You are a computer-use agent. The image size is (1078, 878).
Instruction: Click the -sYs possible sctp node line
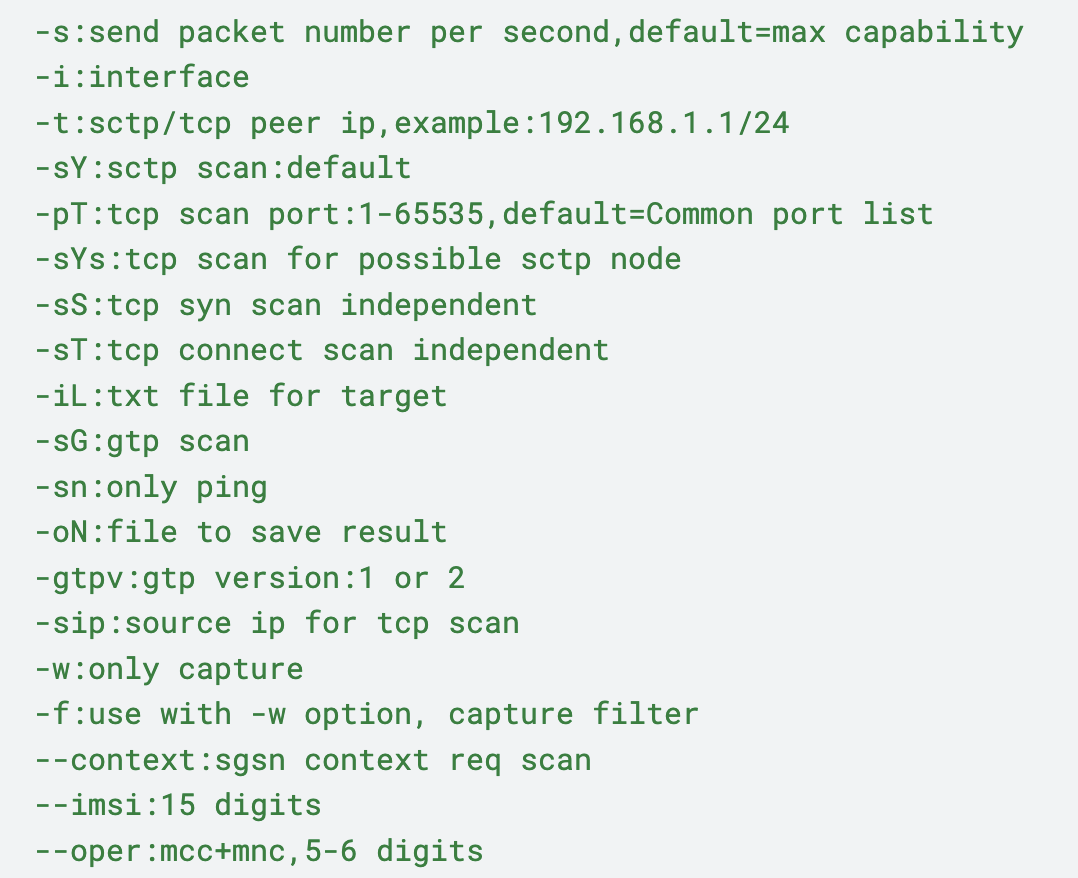(x=357, y=260)
